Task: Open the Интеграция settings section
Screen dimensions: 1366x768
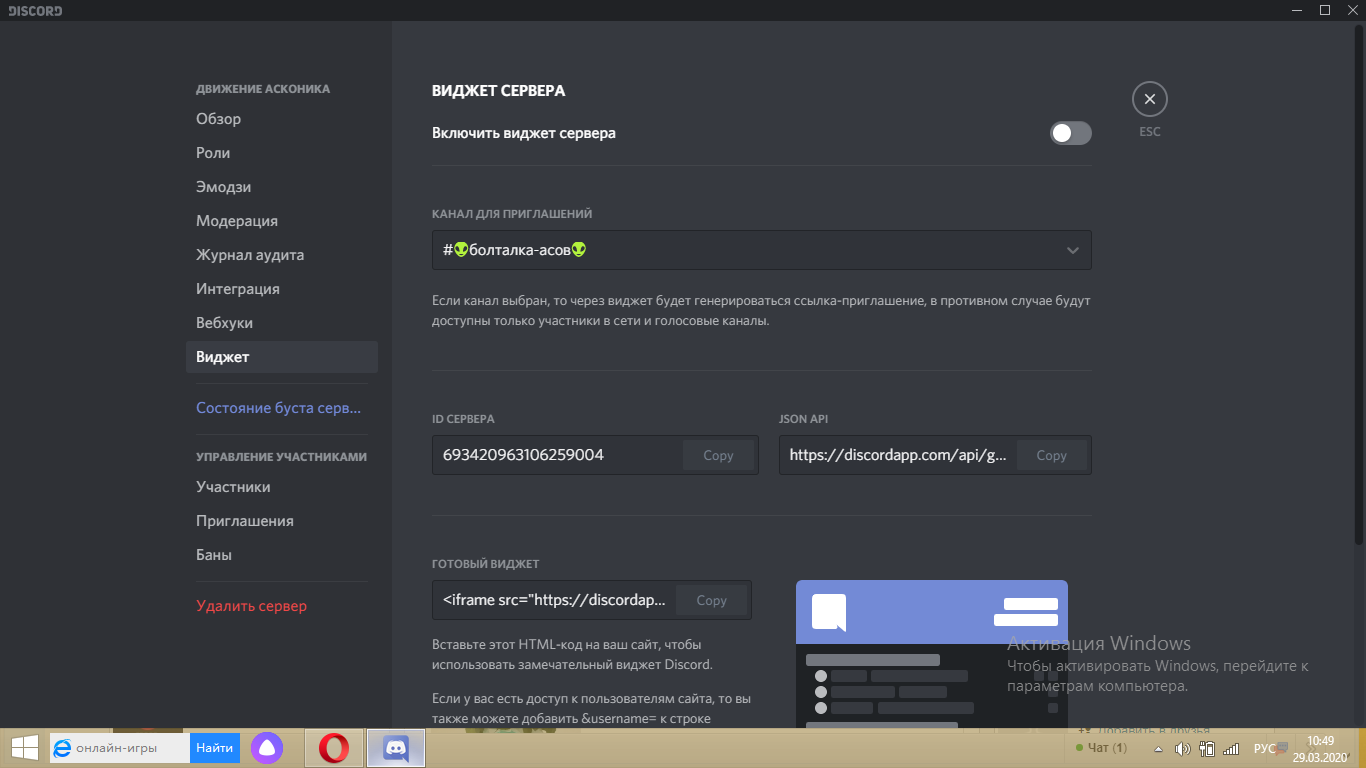Action: 282,289
